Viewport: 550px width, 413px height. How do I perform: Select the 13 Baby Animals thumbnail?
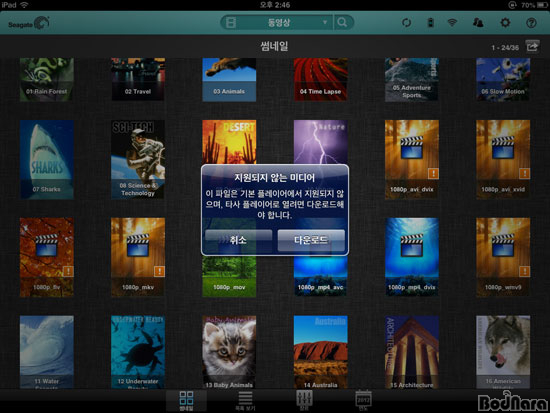[229, 352]
